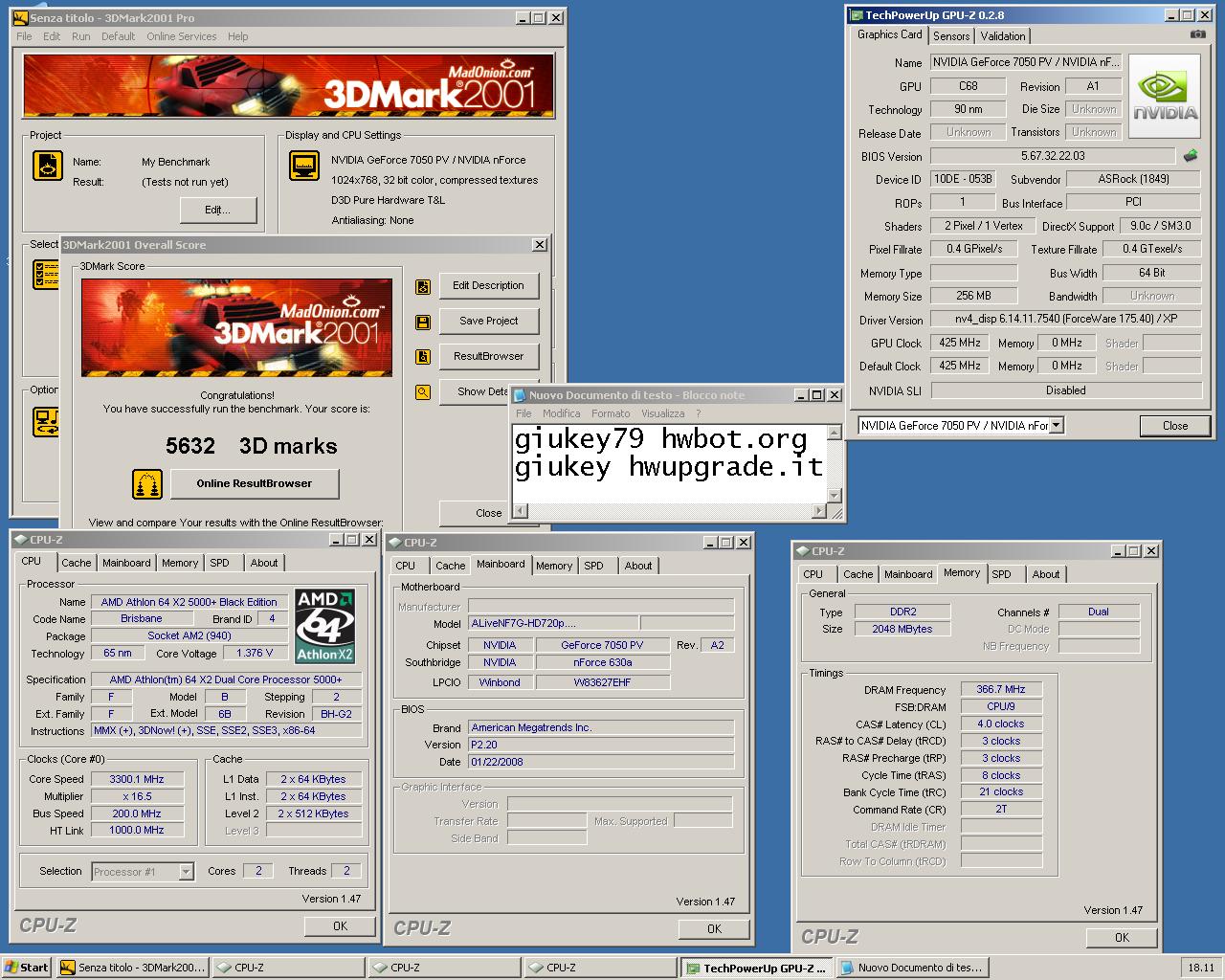Click the Save Project button
Screen dimensions: 1225x980
click(x=488, y=322)
